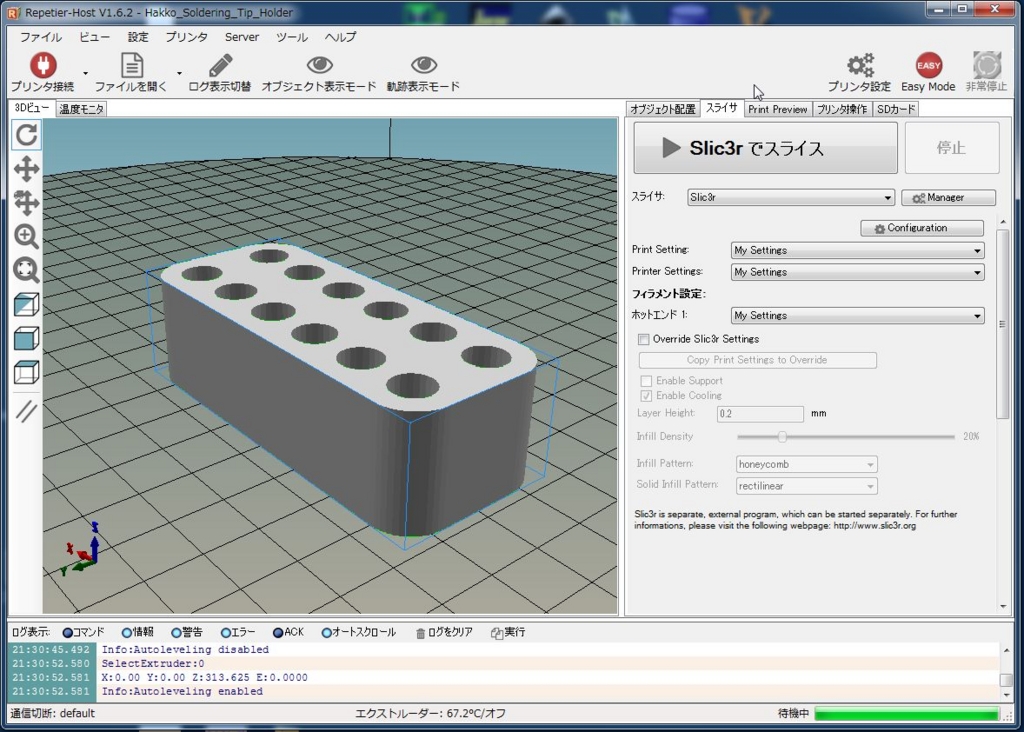The width and height of the screenshot is (1024, 732).
Task: Click log line 'Info:Autoleveling disabled'
Action: tap(185, 650)
